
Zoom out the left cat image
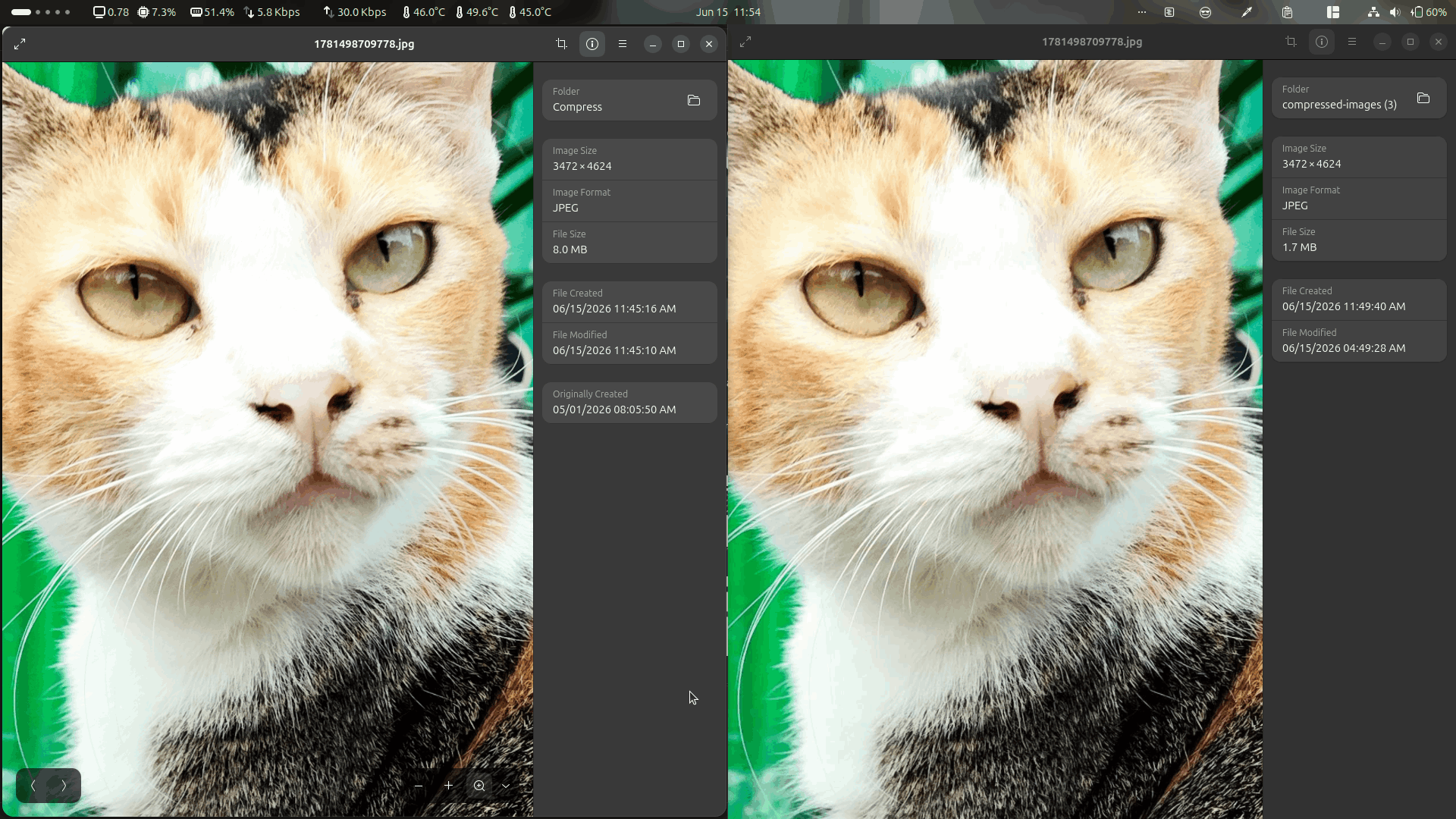pyautogui.click(x=419, y=786)
